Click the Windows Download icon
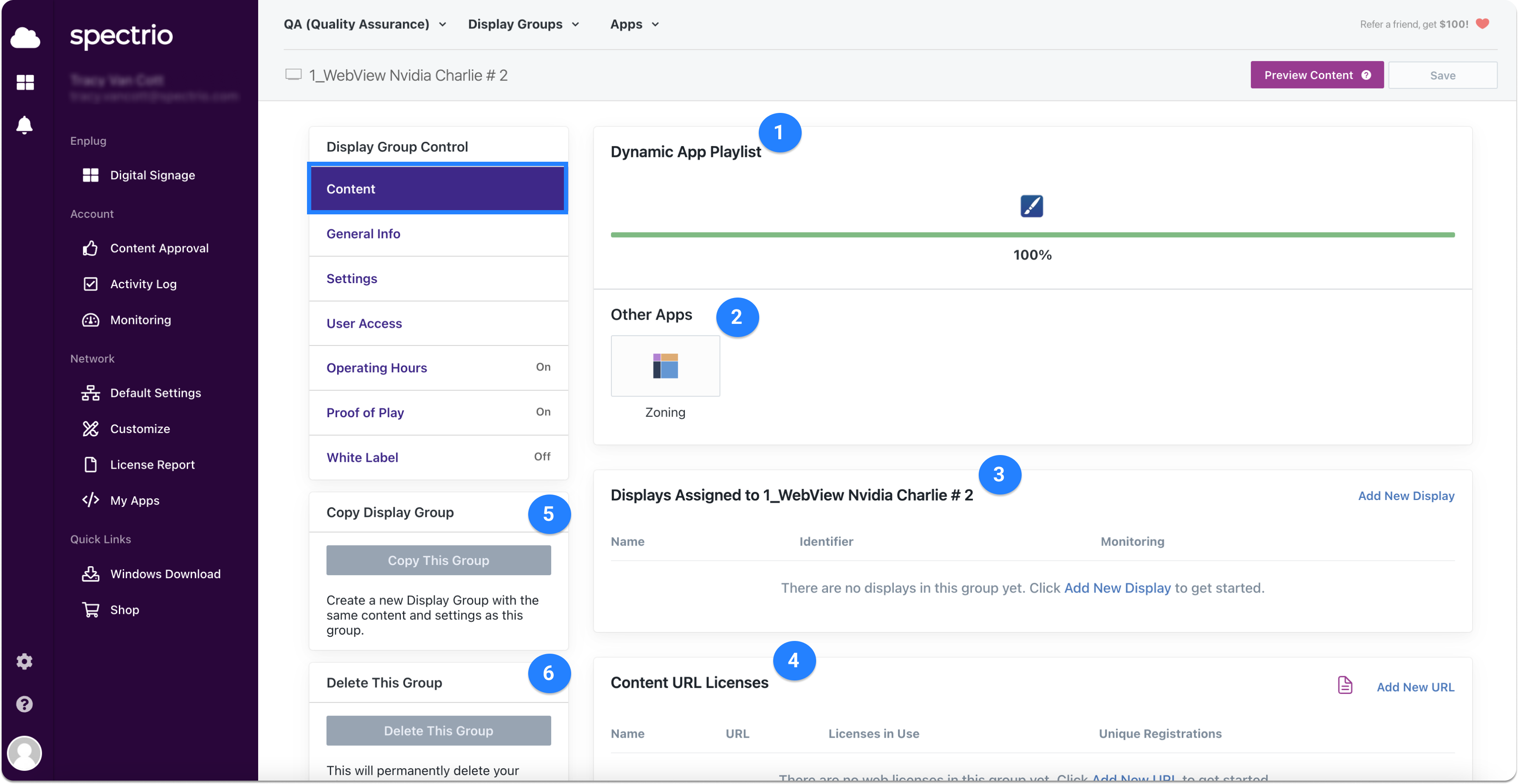The width and height of the screenshot is (1518, 784). [90, 574]
